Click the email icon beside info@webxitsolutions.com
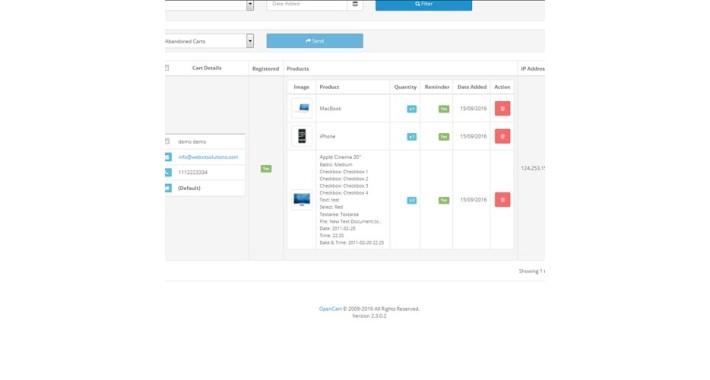 tap(168, 157)
